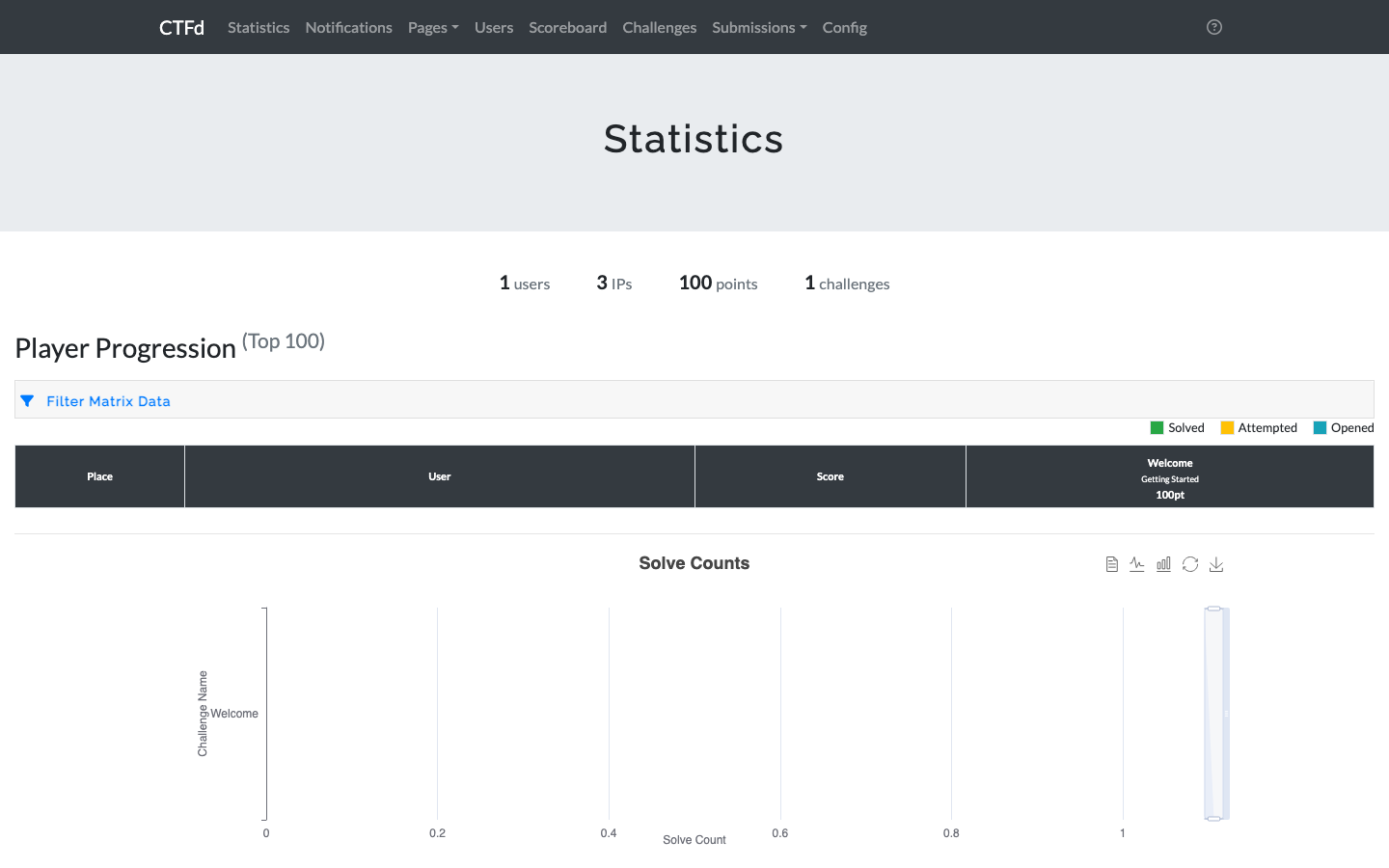Image resolution: width=1389 pixels, height=868 pixels.
Task: Expand the Submissions dropdown menu
Action: 759,27
